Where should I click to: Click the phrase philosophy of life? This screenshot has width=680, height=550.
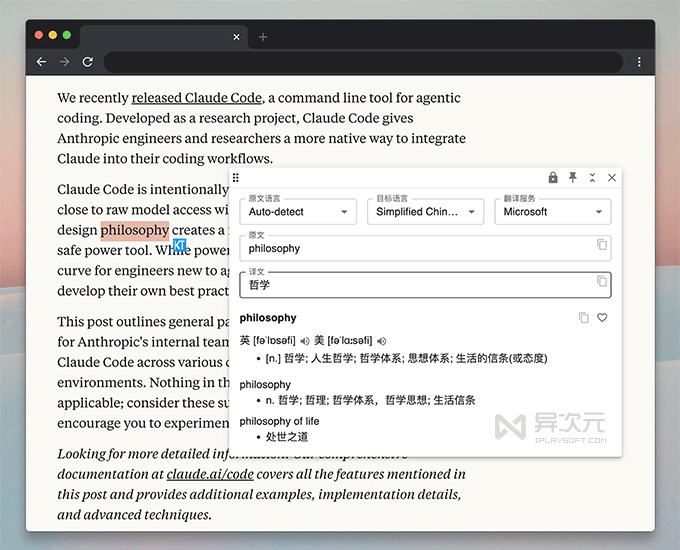(x=279, y=421)
